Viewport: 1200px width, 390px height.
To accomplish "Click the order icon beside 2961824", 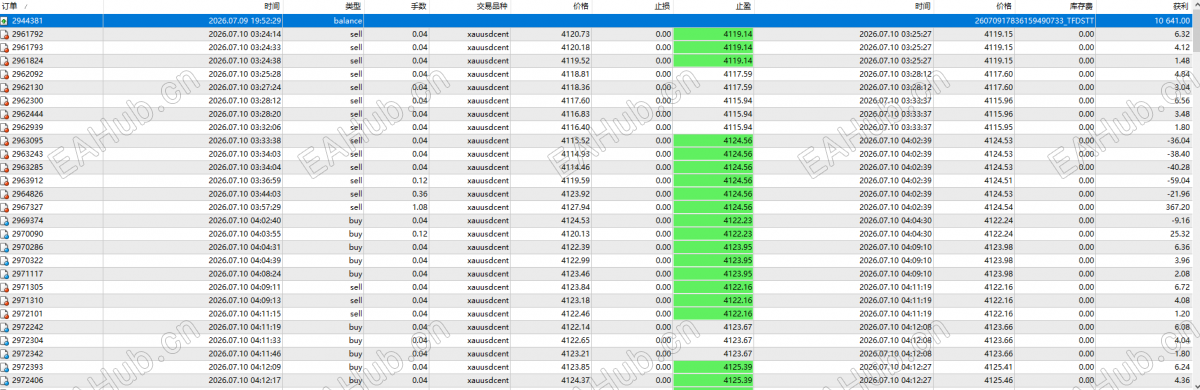I will tap(5, 60).
